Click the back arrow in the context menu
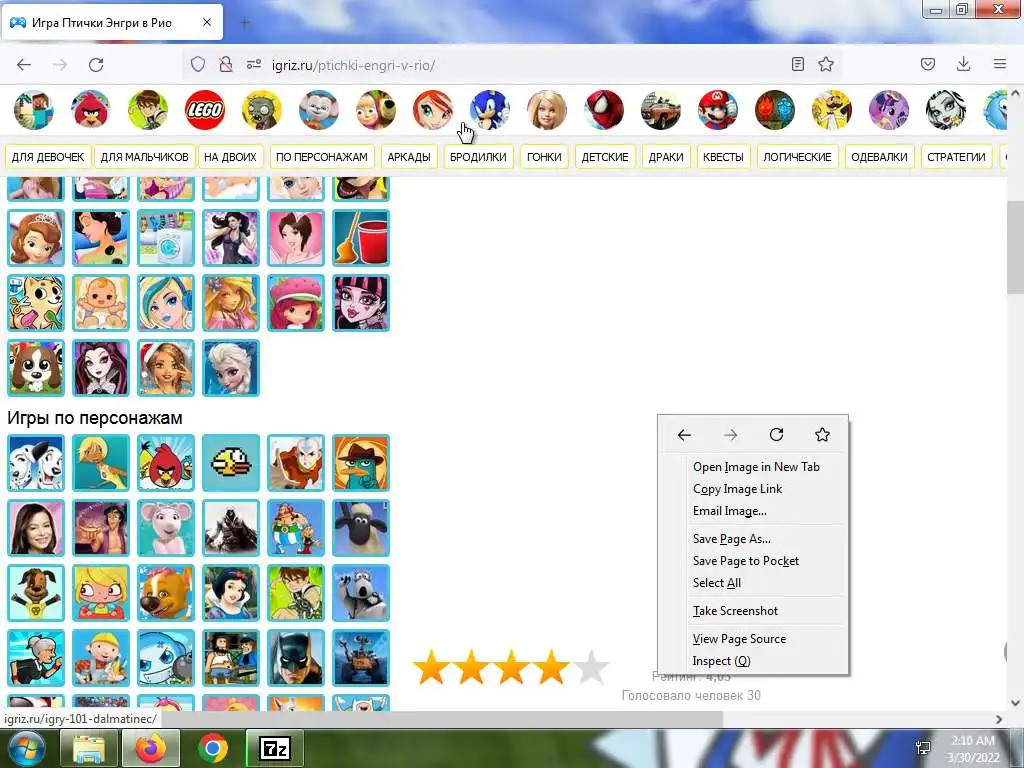 click(684, 435)
